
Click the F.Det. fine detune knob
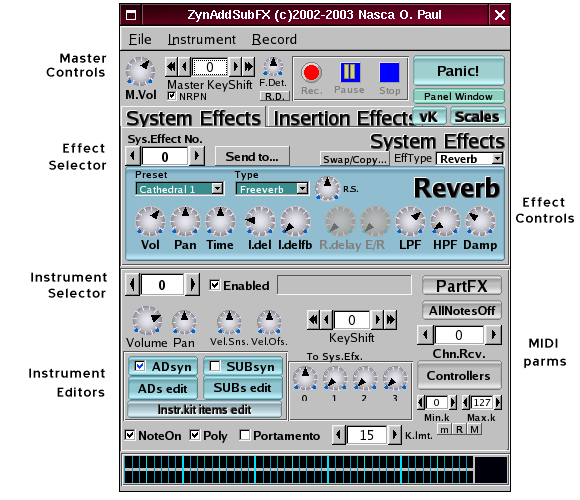[x=273, y=67]
